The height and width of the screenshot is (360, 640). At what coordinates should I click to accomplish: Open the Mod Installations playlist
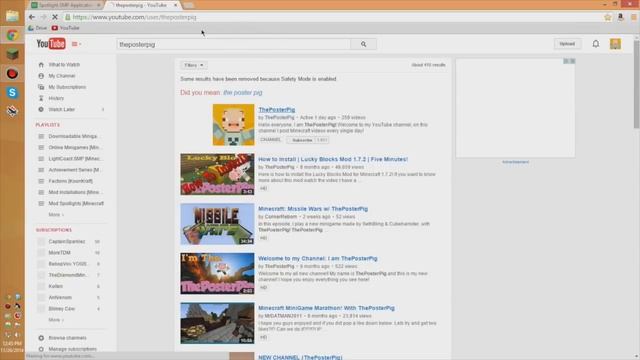(x=76, y=192)
